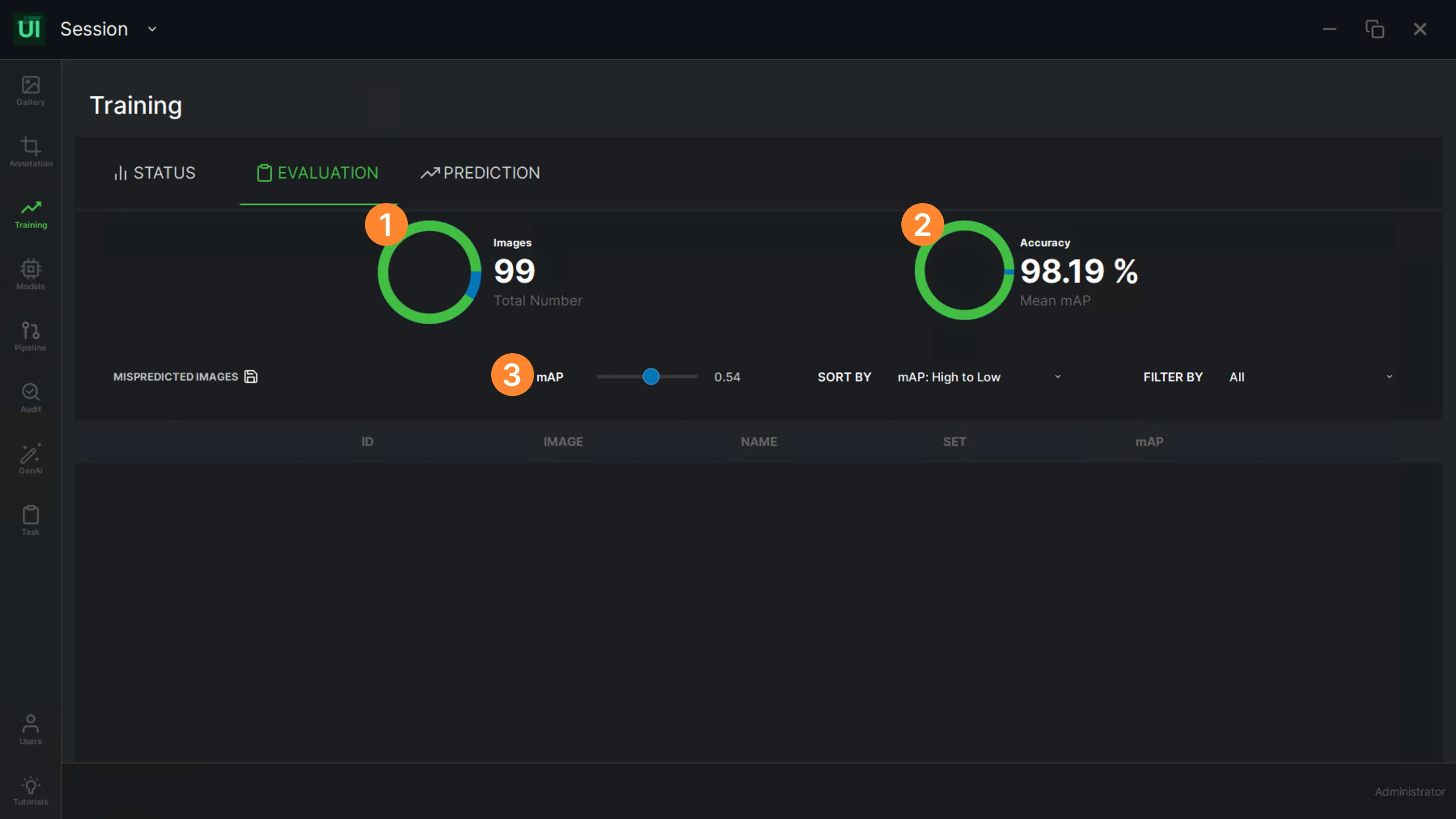Switch to the STATUS tab
The image size is (1456, 819).
[x=154, y=173]
